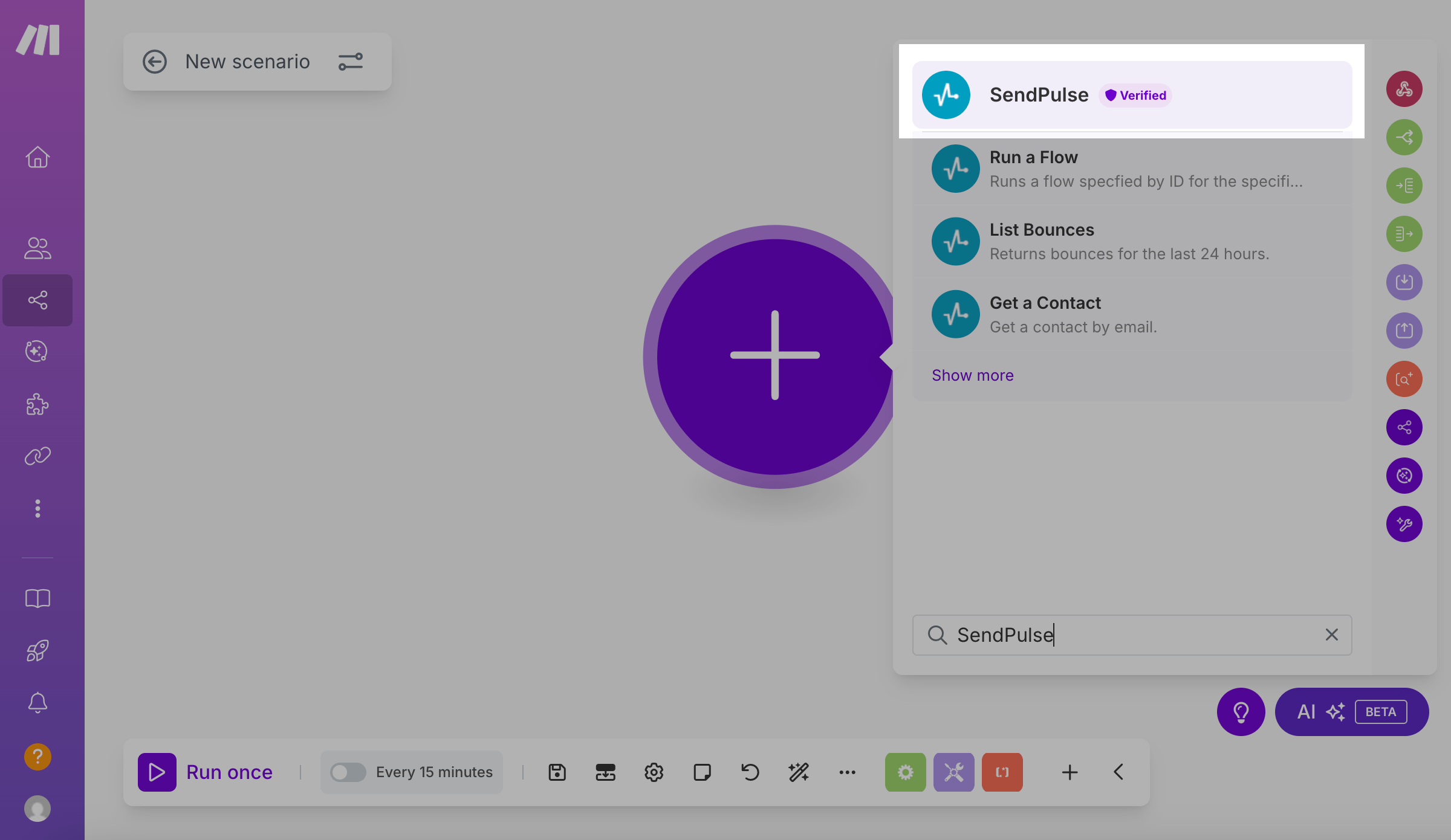Screen dimensions: 1451x840
Task: Toggle the Every 15 minutes scheduling switch
Action: point(348,772)
